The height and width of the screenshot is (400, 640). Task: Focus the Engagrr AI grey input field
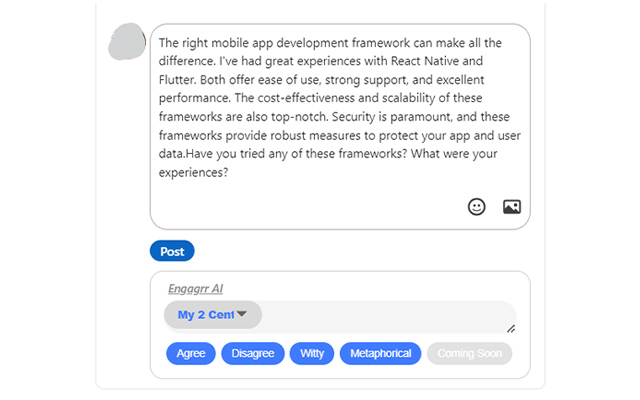point(388,315)
